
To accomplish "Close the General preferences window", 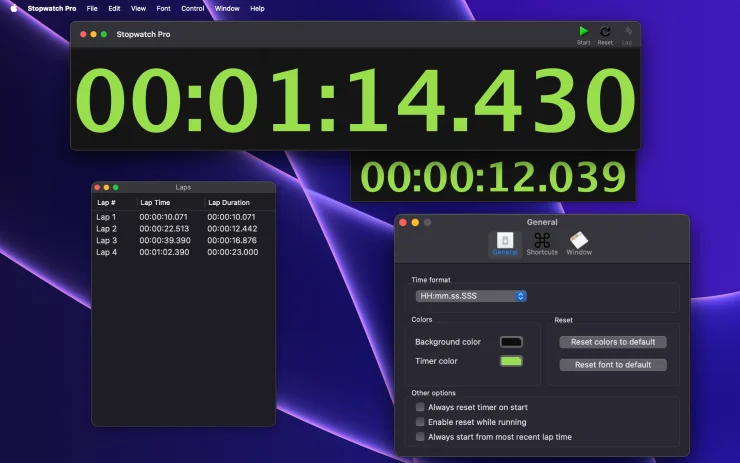I will [403, 222].
